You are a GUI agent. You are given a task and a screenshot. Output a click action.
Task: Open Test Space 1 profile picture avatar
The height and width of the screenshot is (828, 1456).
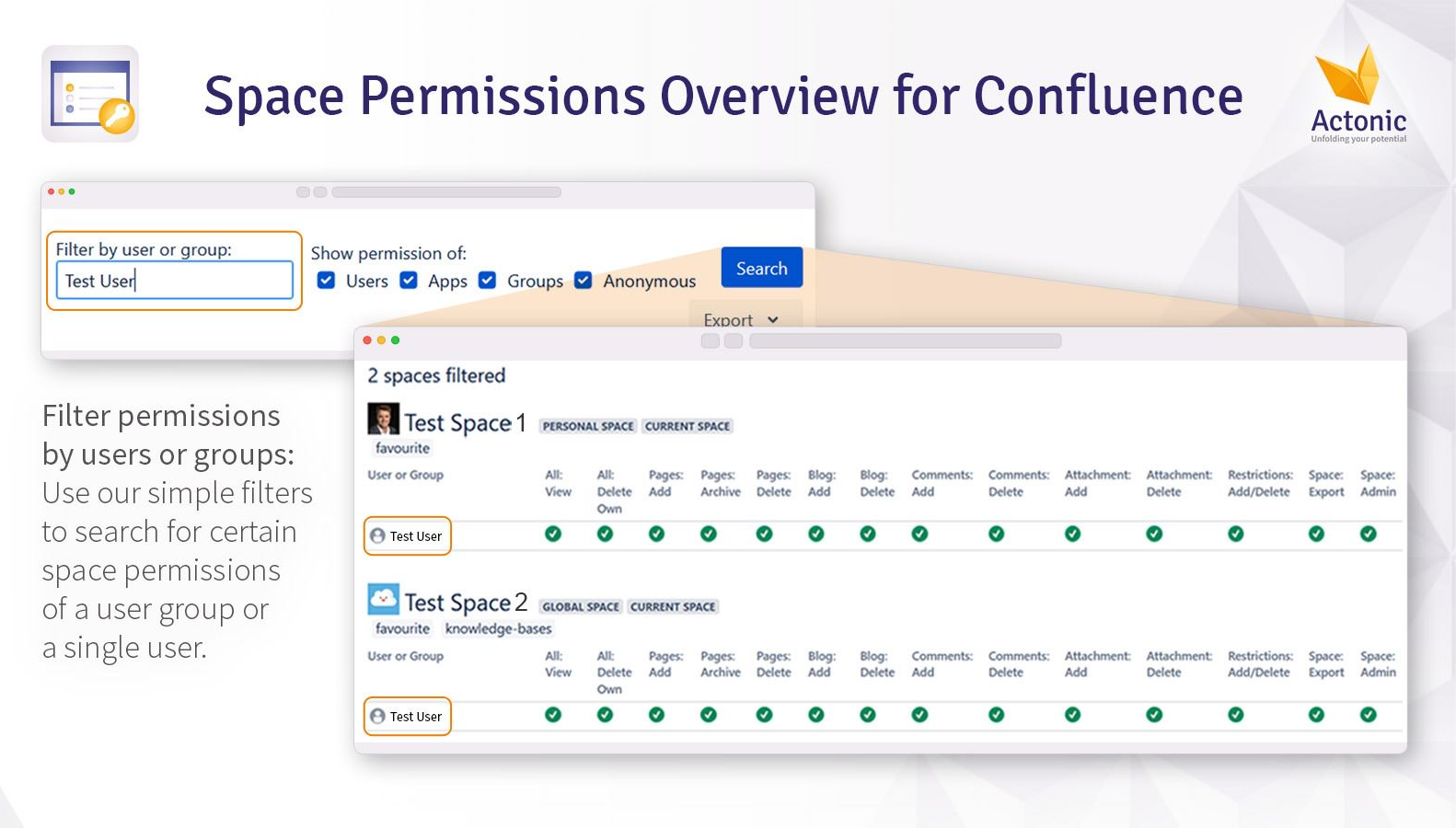pos(383,419)
